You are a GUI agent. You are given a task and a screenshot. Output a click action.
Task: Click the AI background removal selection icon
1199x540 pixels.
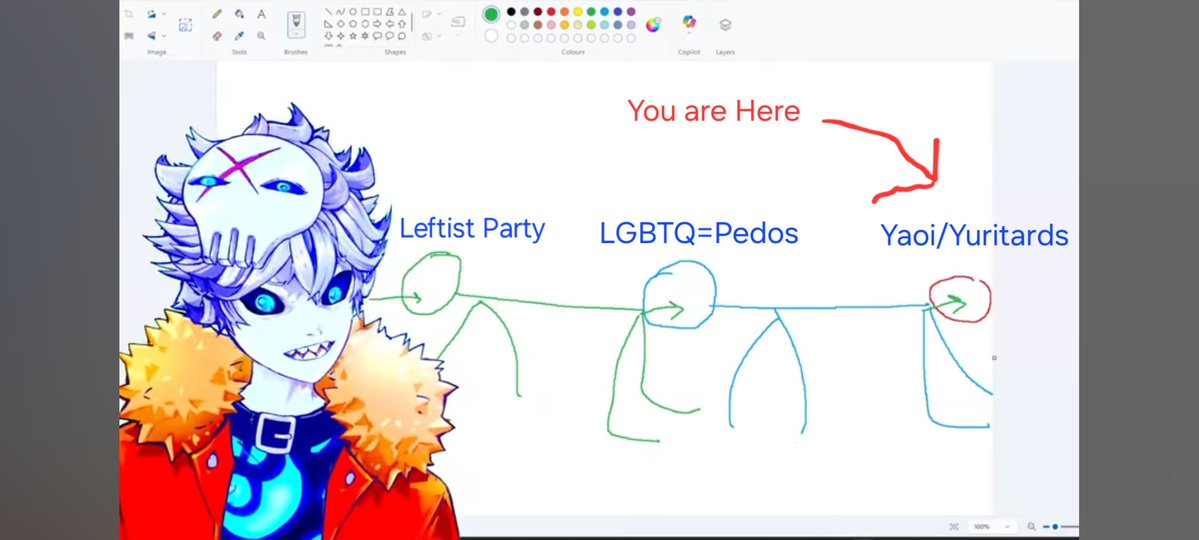click(x=185, y=24)
